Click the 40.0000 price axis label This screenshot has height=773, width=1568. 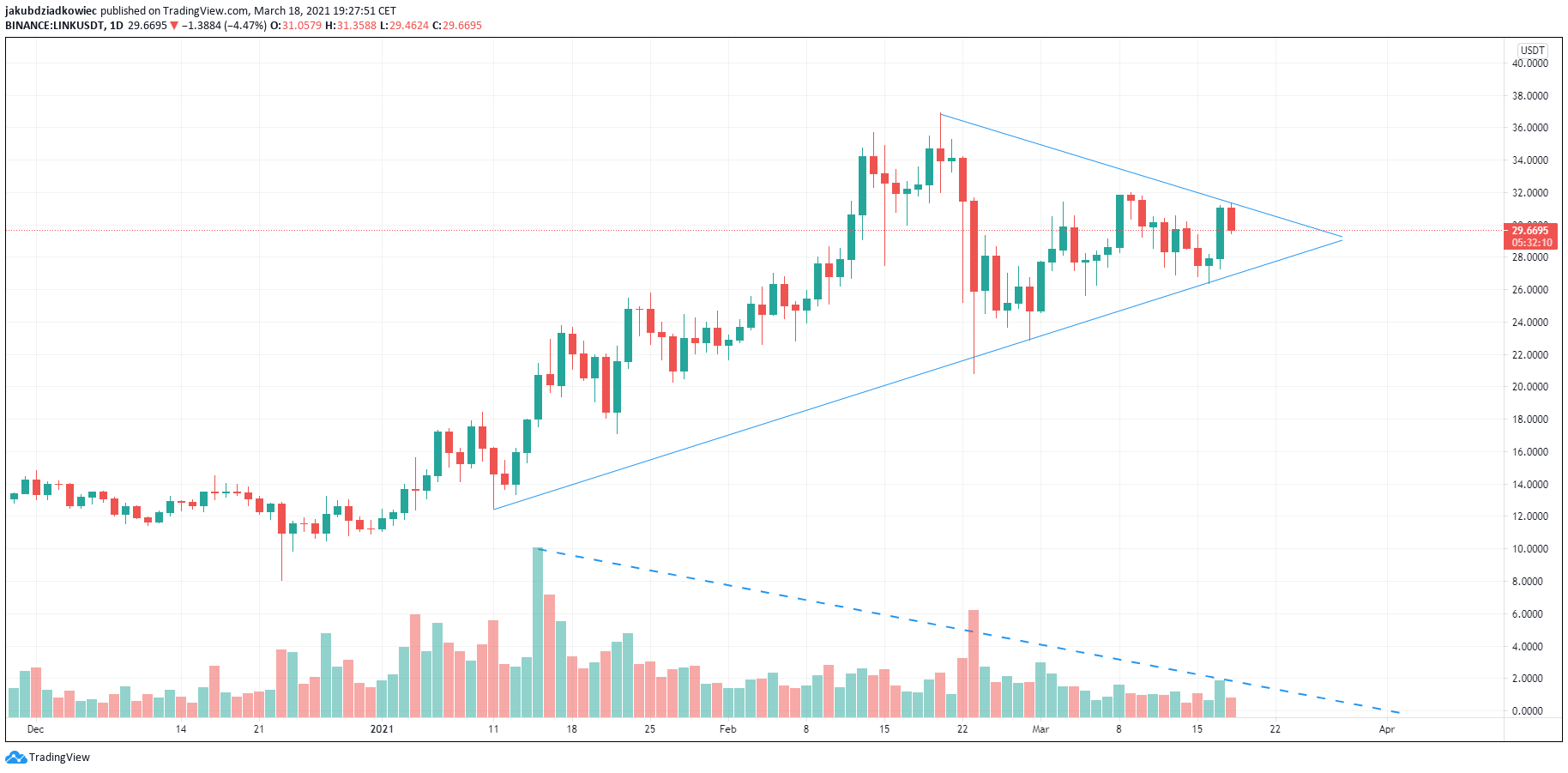coord(1530,63)
